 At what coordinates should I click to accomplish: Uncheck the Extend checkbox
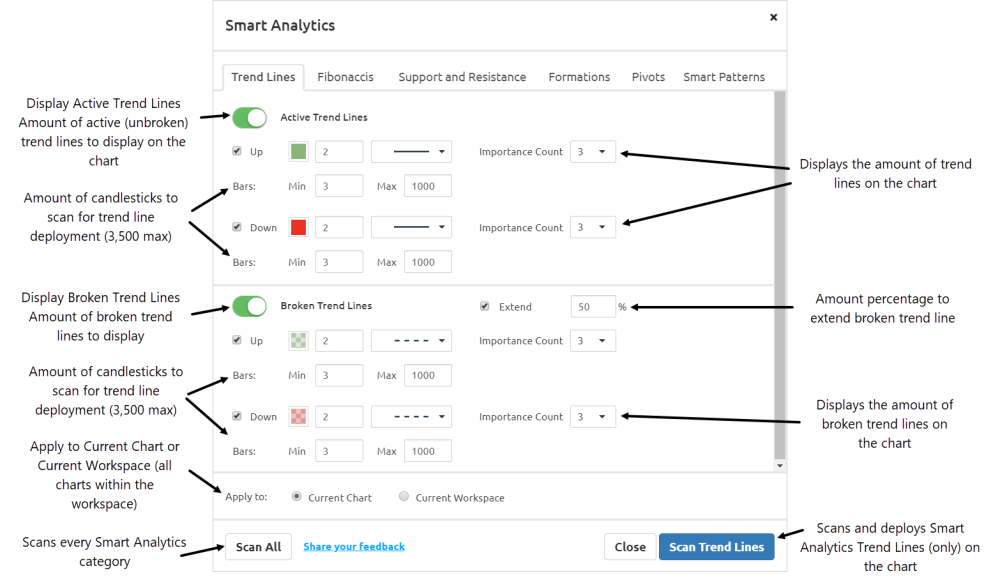tap(485, 306)
